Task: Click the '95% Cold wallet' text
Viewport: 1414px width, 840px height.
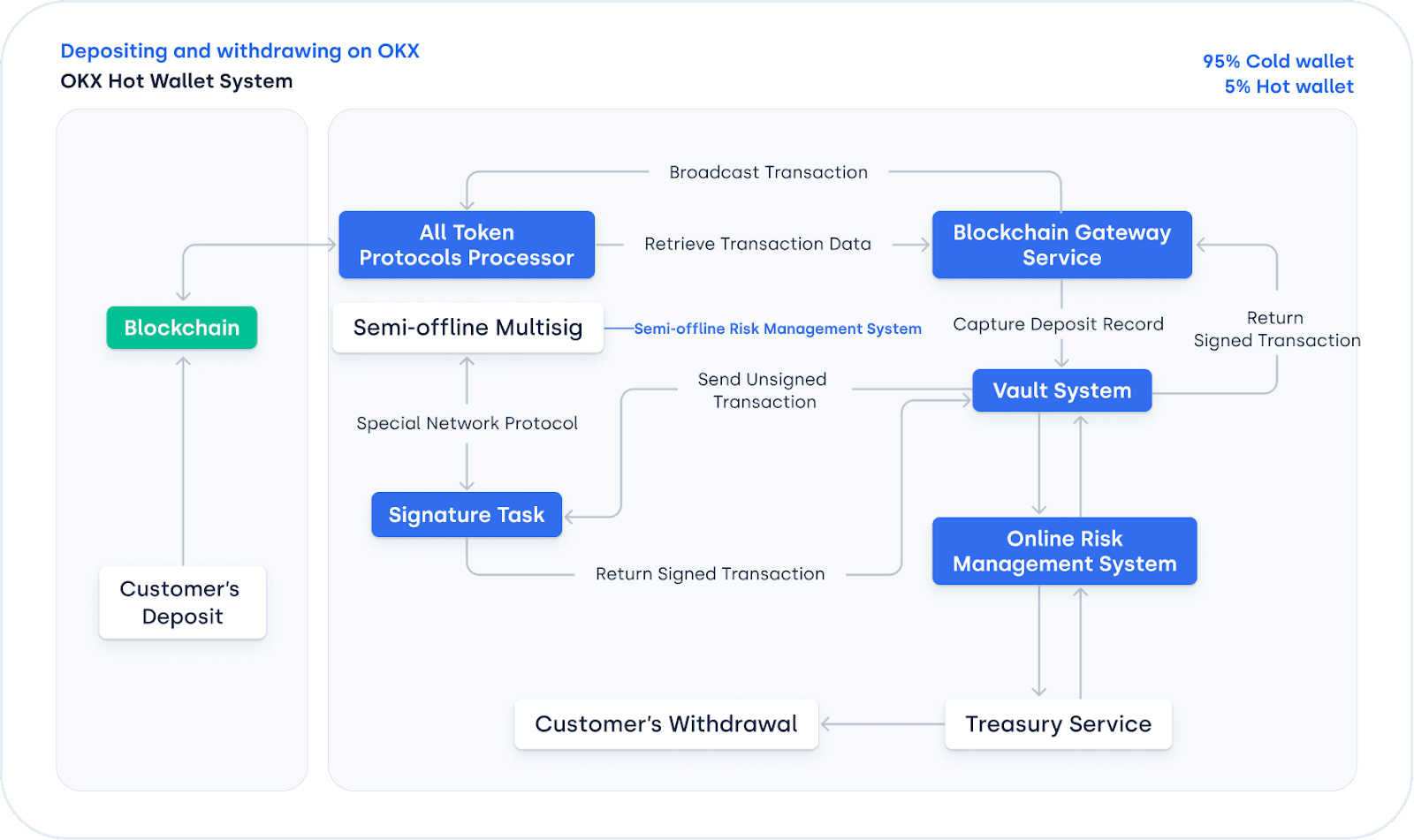Action: click(1278, 62)
